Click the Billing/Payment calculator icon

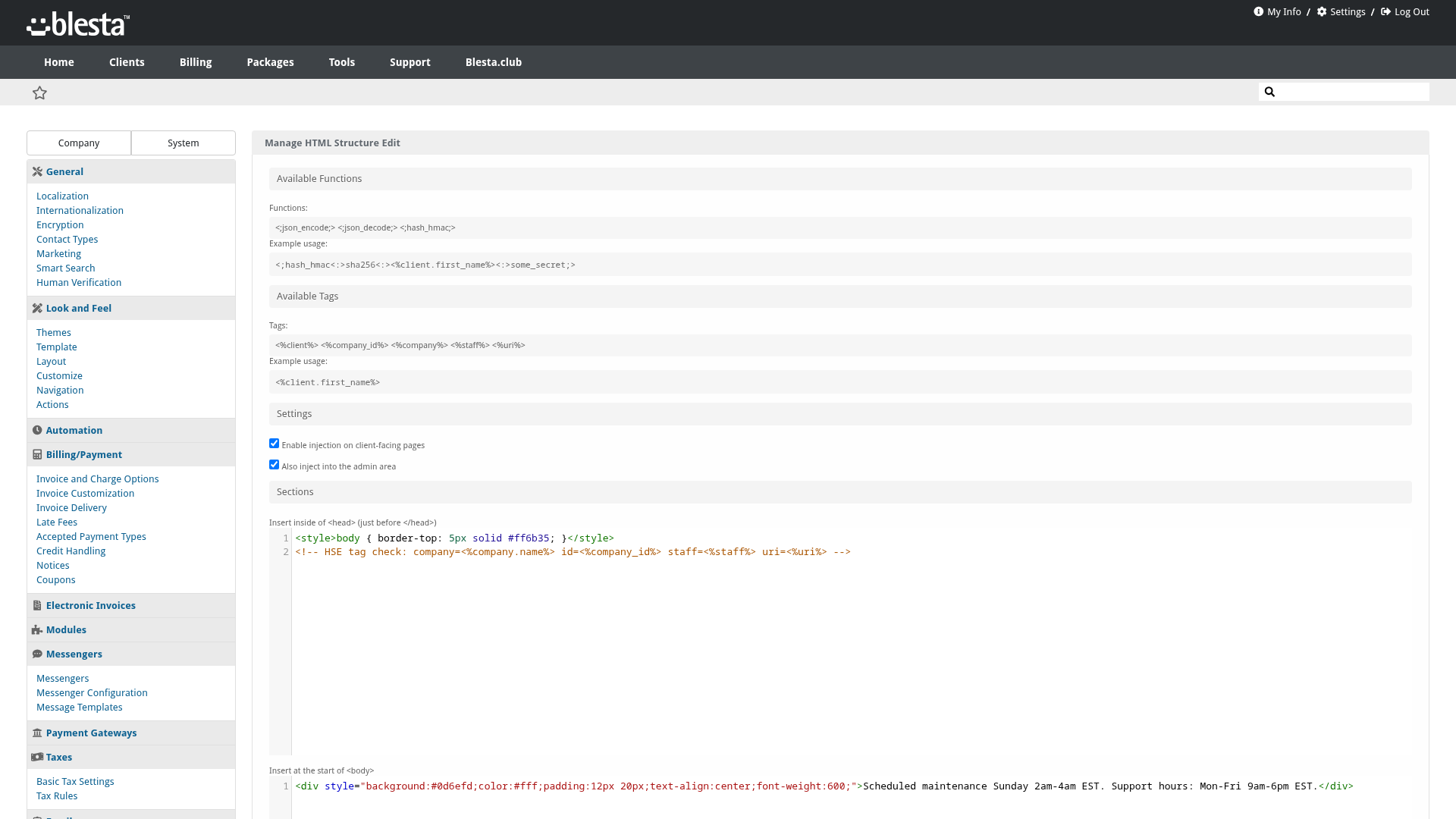coord(37,454)
